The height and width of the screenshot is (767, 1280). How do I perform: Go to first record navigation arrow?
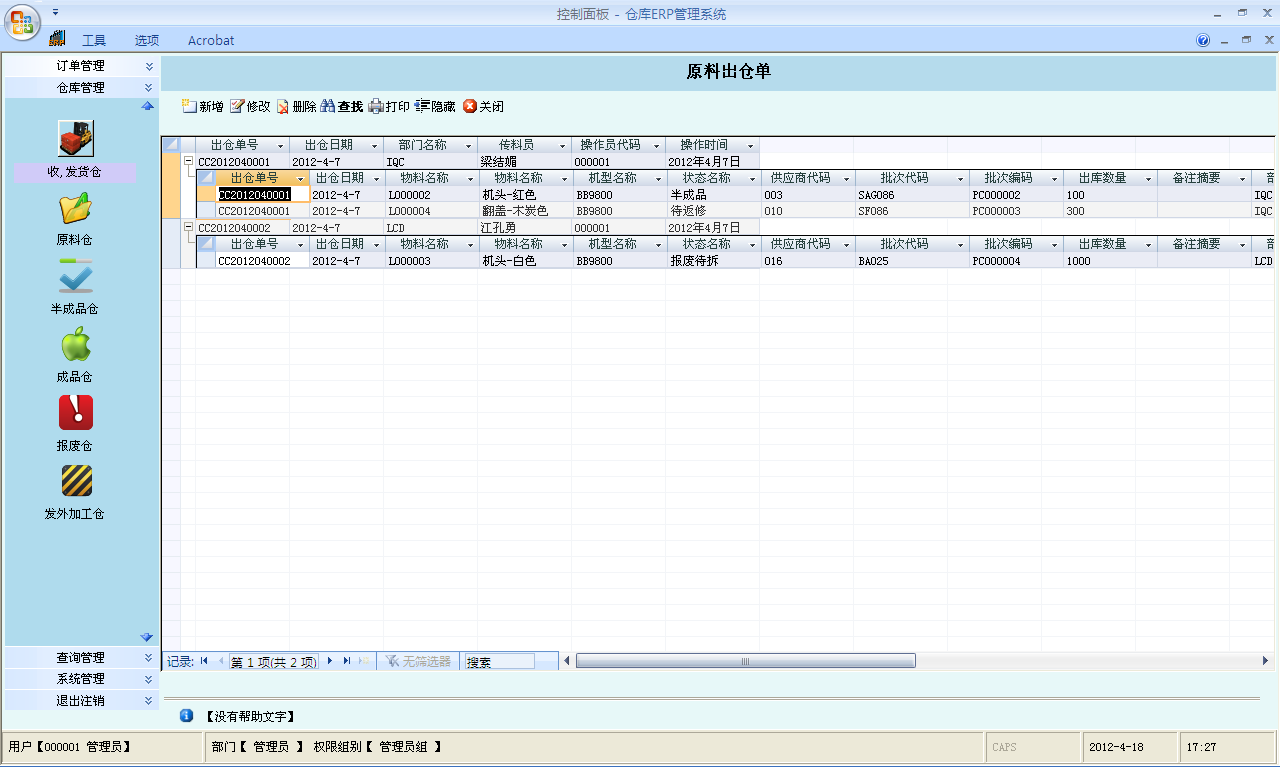click(204, 661)
